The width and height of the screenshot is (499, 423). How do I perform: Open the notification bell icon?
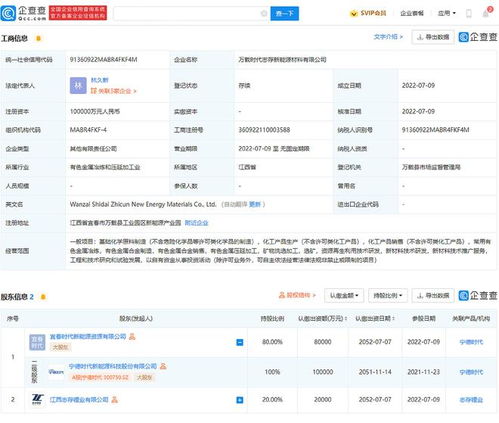(486, 13)
